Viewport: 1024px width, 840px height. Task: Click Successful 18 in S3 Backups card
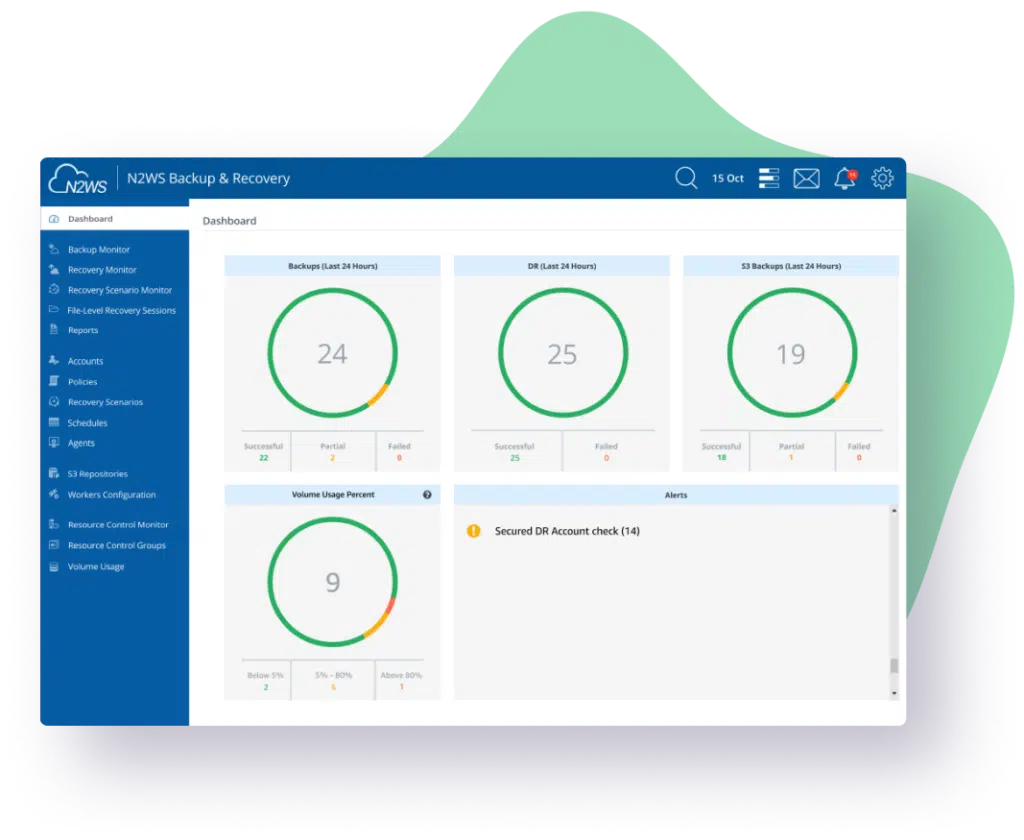[x=722, y=451]
